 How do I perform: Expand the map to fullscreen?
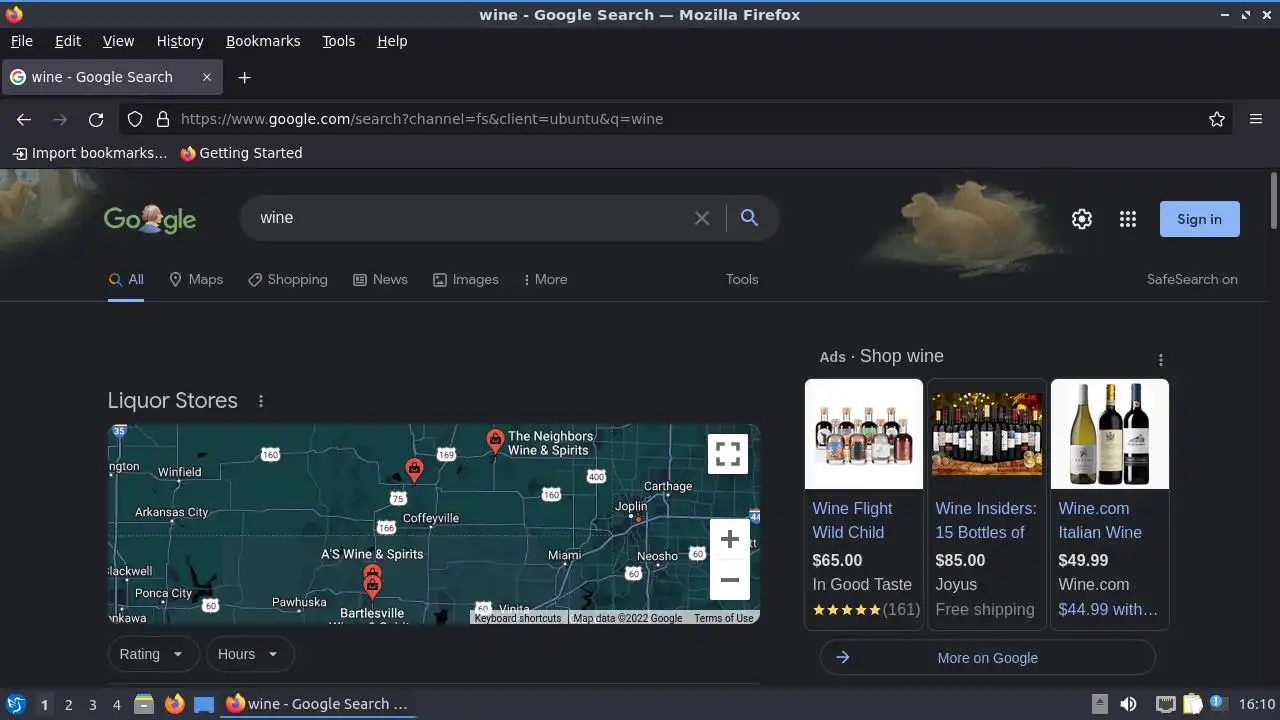click(728, 454)
